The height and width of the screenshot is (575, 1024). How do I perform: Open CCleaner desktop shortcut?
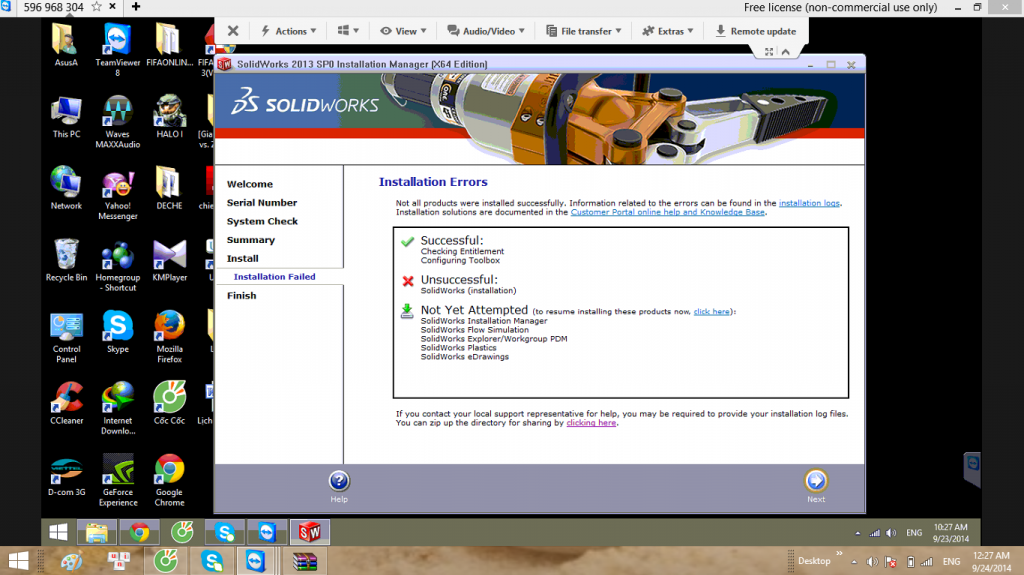pyautogui.click(x=67, y=403)
